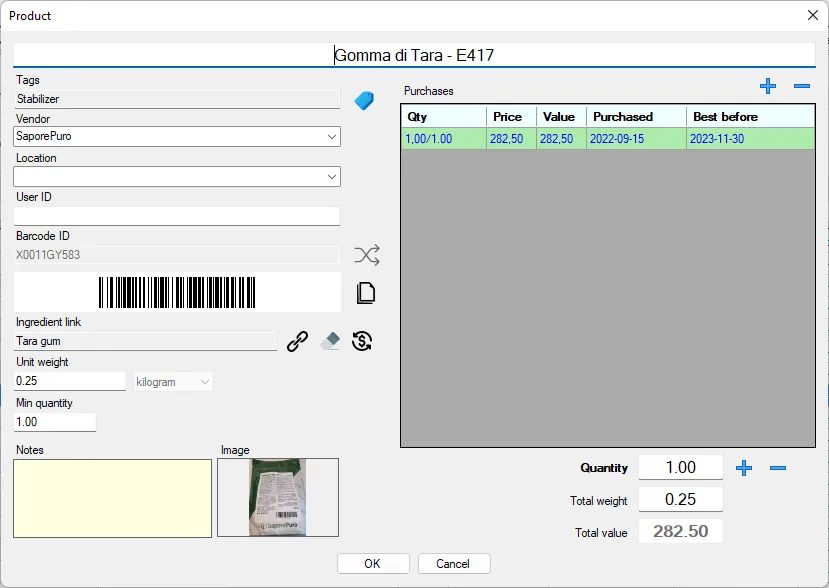Click the Cancel button
This screenshot has width=829, height=588.
point(454,564)
